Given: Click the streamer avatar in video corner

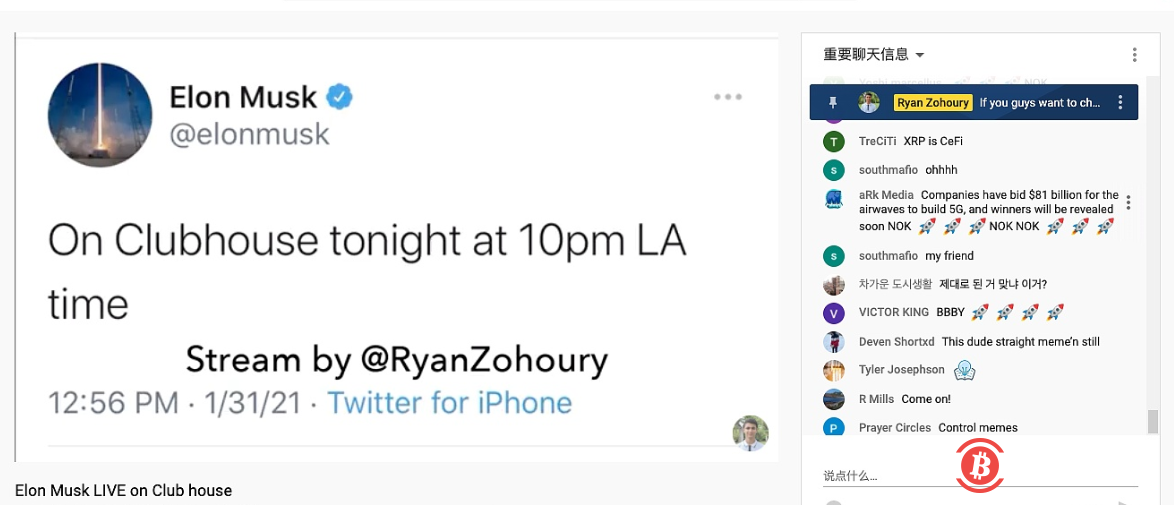Looking at the screenshot, I should click(x=750, y=433).
